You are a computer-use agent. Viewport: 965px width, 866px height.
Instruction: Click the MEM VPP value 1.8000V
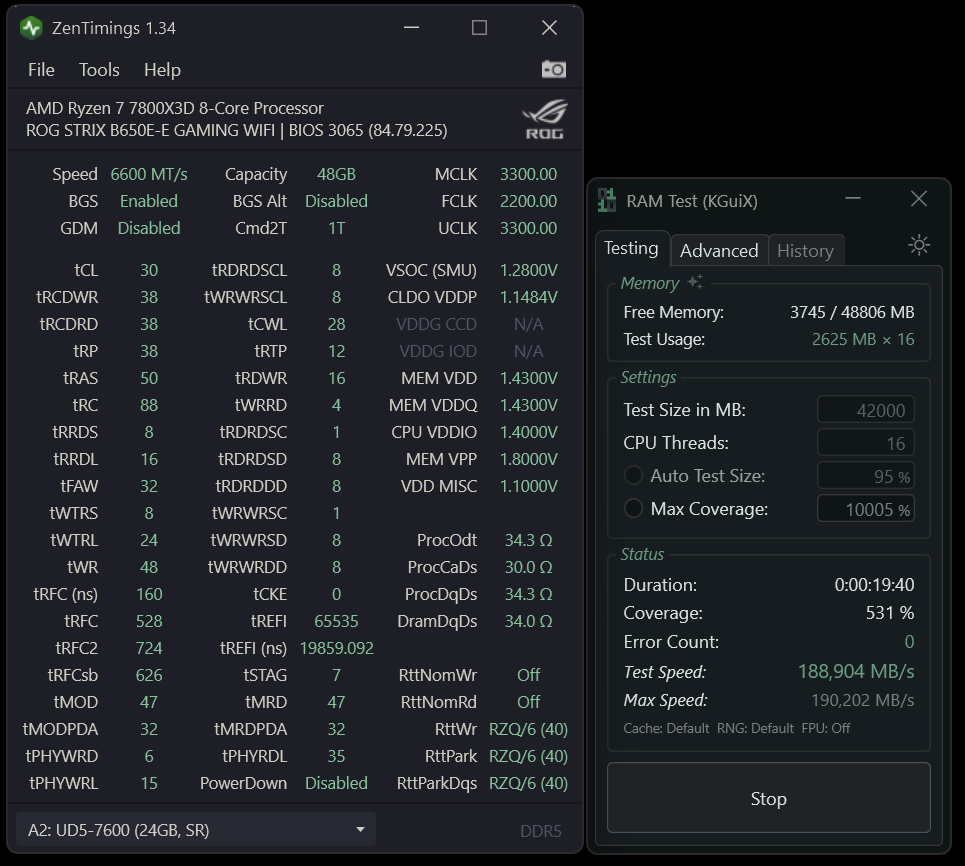coord(528,459)
